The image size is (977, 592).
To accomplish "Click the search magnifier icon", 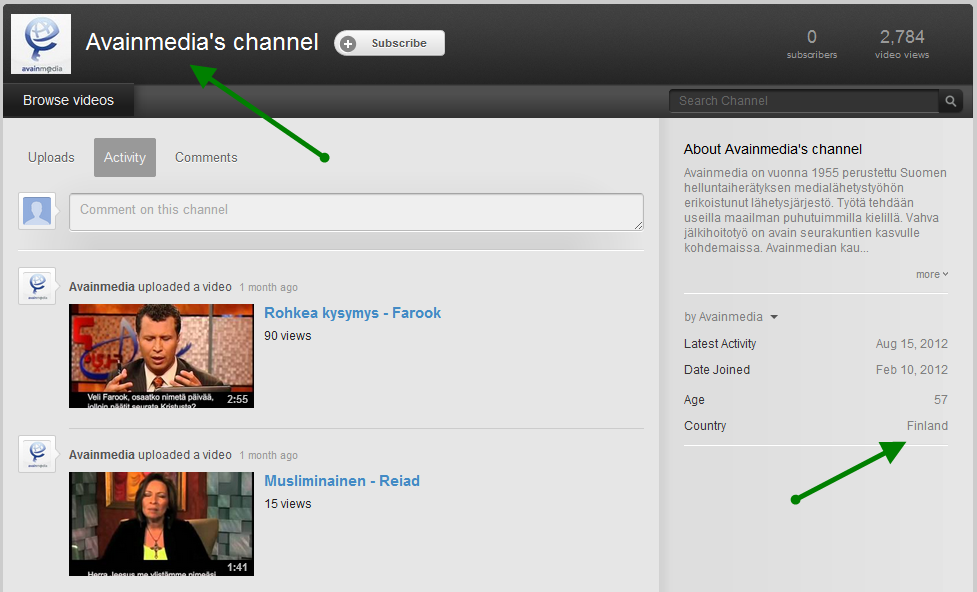I will point(951,101).
